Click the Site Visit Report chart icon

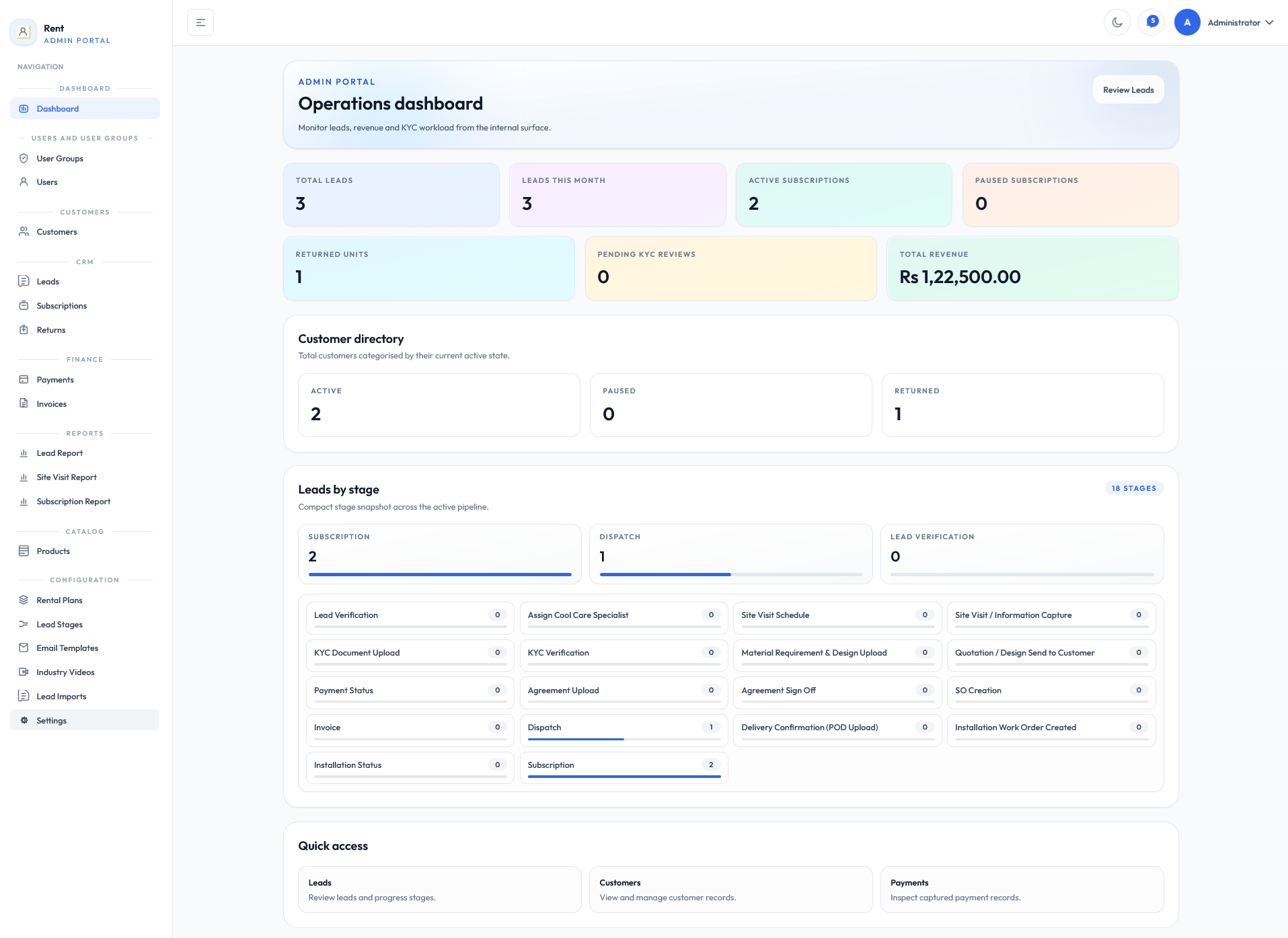coord(24,477)
